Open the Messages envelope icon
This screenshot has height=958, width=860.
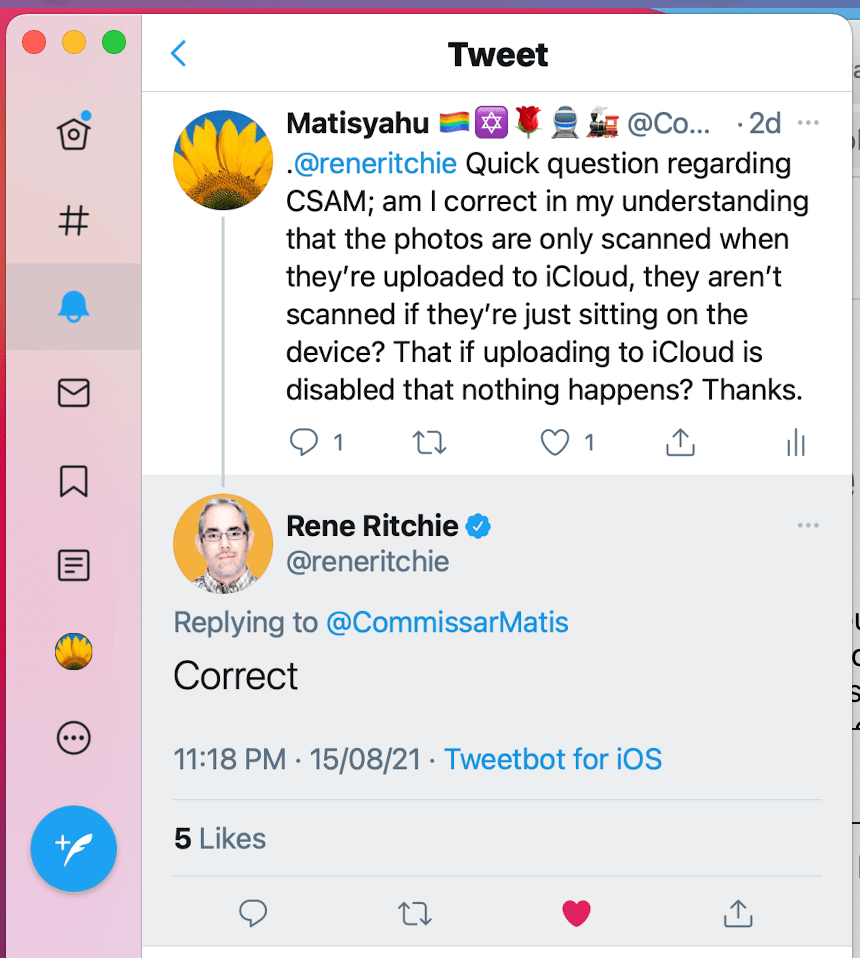coord(74,394)
